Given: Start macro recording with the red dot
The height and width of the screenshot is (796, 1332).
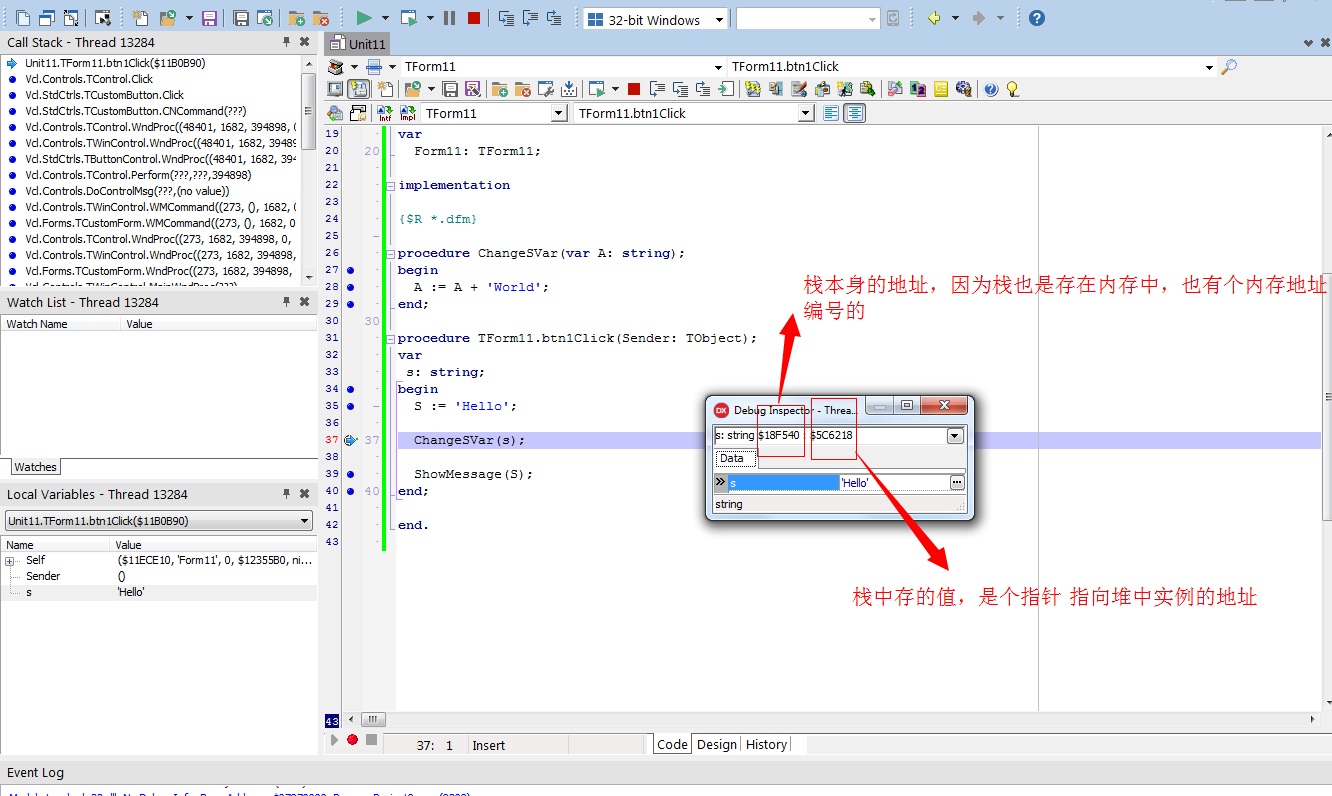Looking at the screenshot, I should (x=352, y=740).
